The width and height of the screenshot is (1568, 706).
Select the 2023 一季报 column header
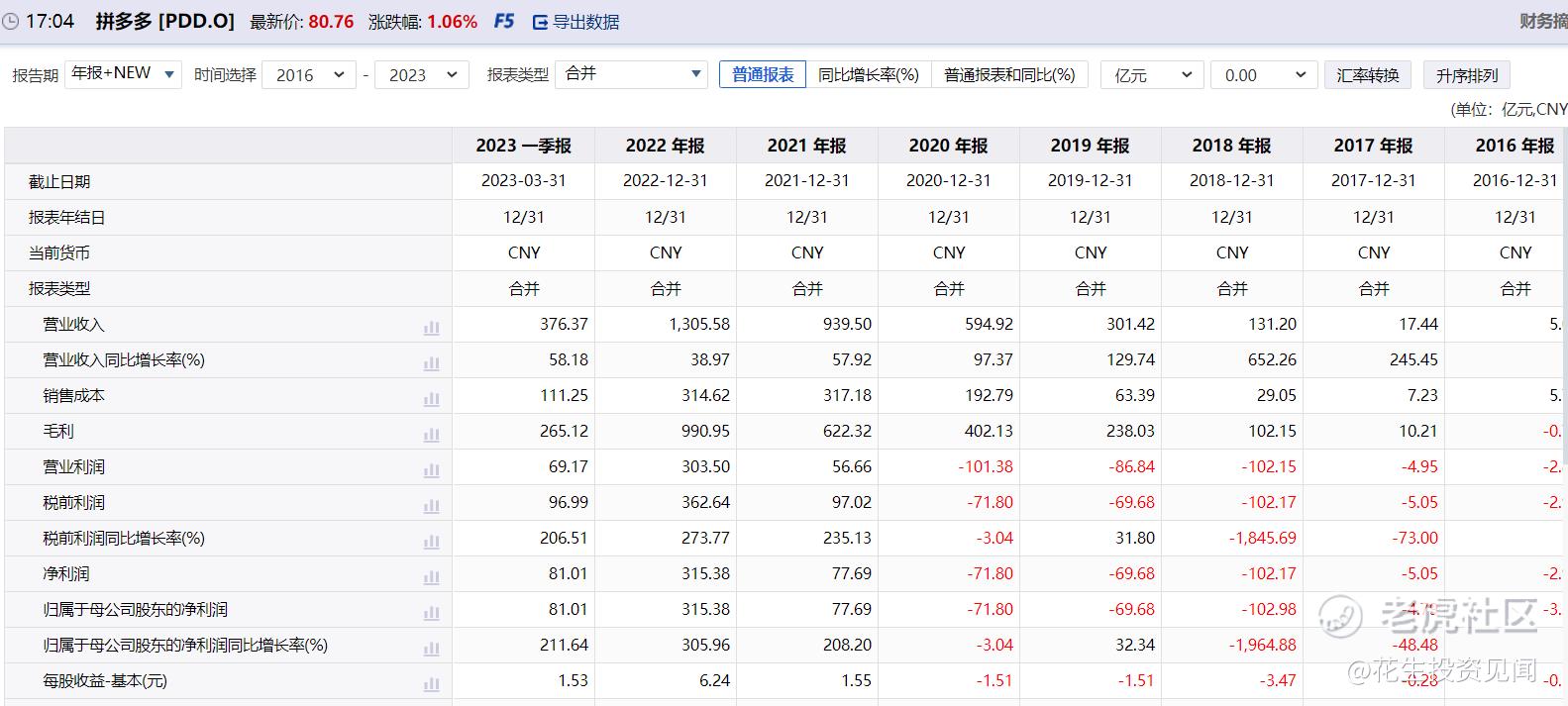click(x=524, y=146)
